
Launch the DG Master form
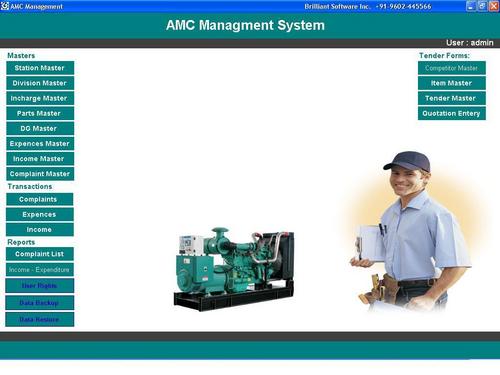click(x=40, y=128)
